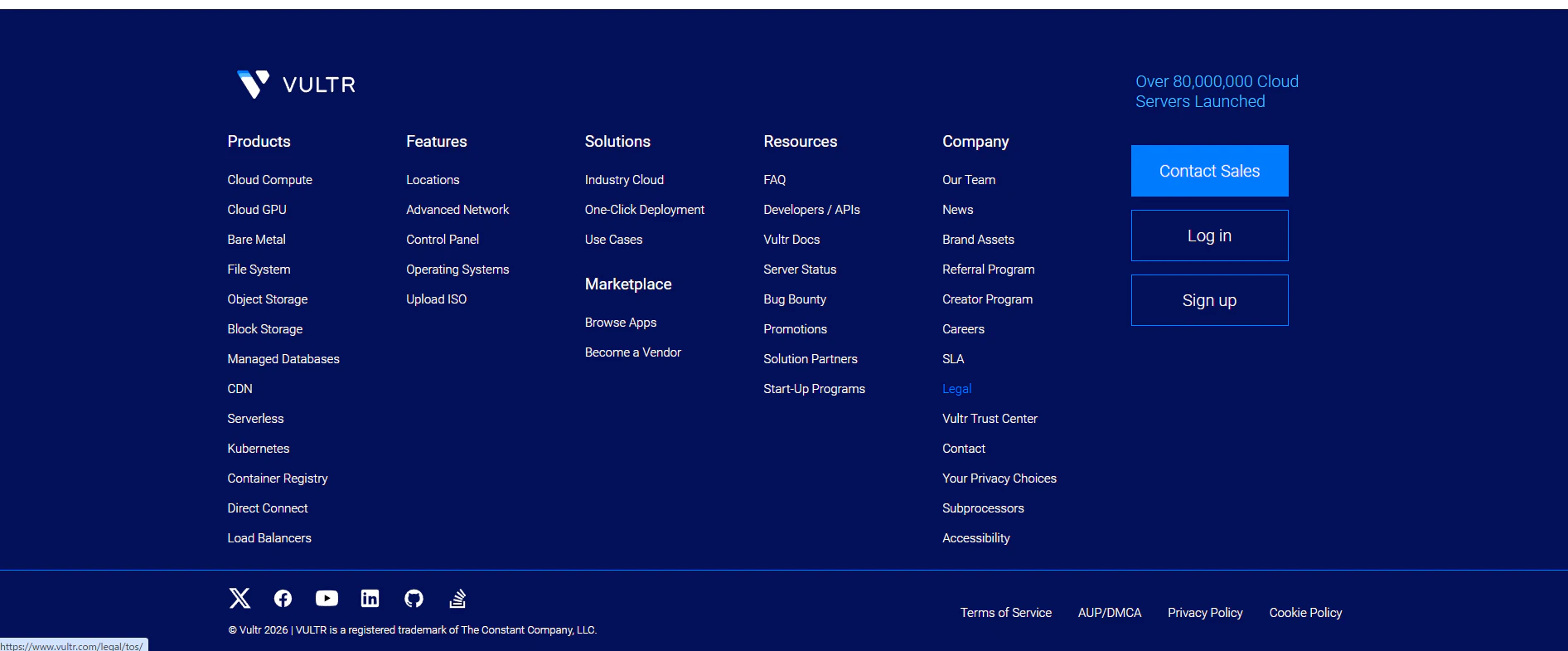Viewport: 1568px width, 651px height.
Task: Open the File System link
Action: pyautogui.click(x=259, y=270)
